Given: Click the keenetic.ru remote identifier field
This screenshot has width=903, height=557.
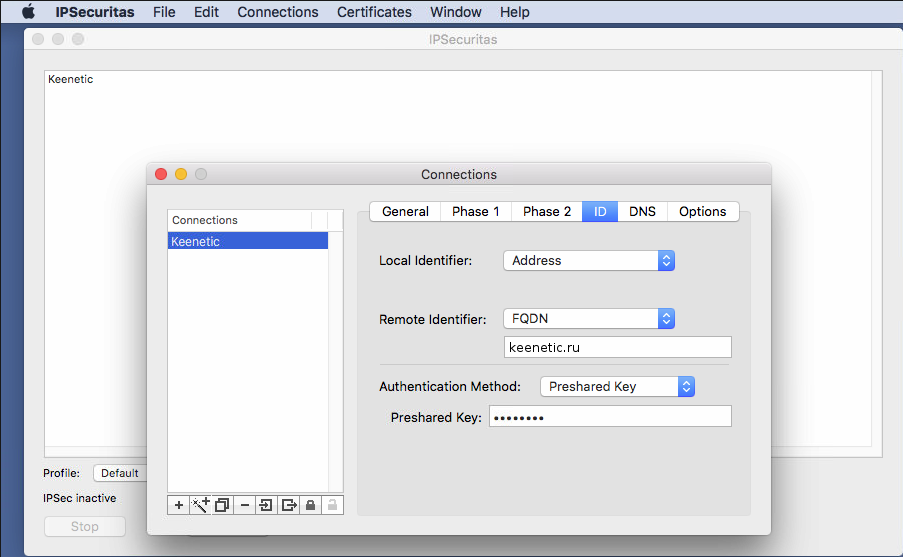Looking at the screenshot, I should (617, 347).
